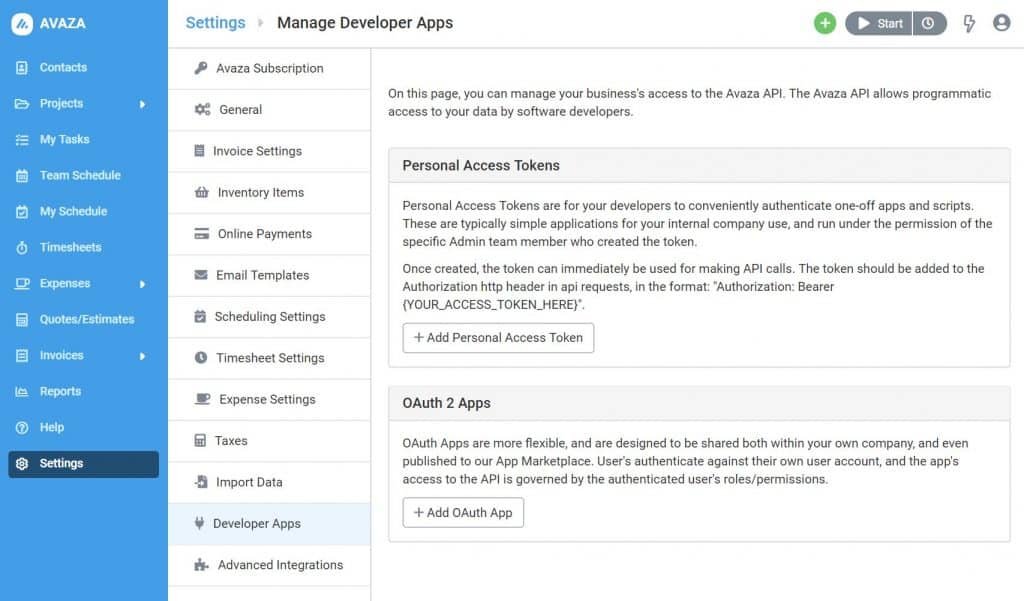Click the Settings breadcrumb link
The height and width of the screenshot is (601, 1024).
215,23
